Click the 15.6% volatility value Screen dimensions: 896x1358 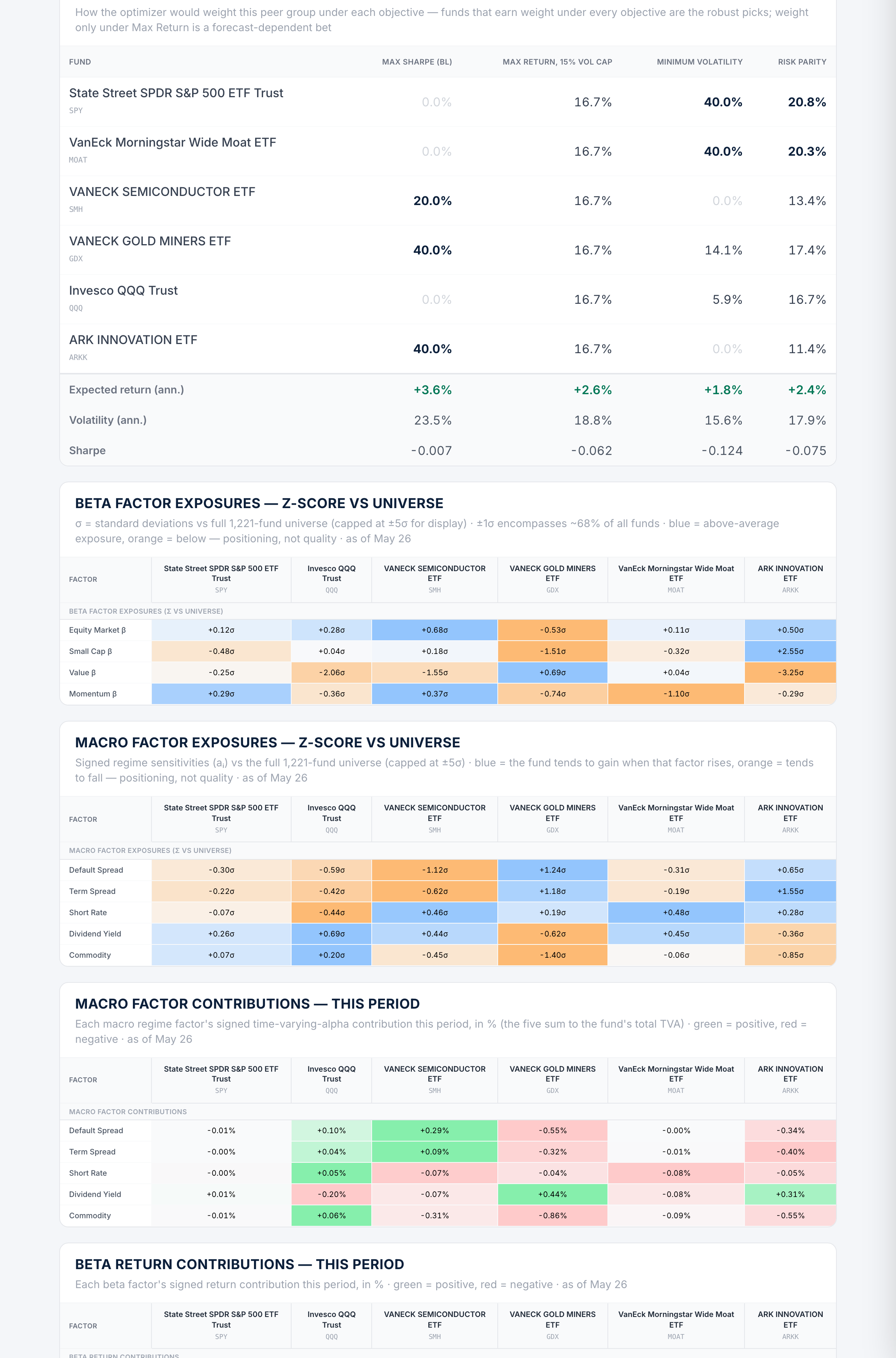723,421
